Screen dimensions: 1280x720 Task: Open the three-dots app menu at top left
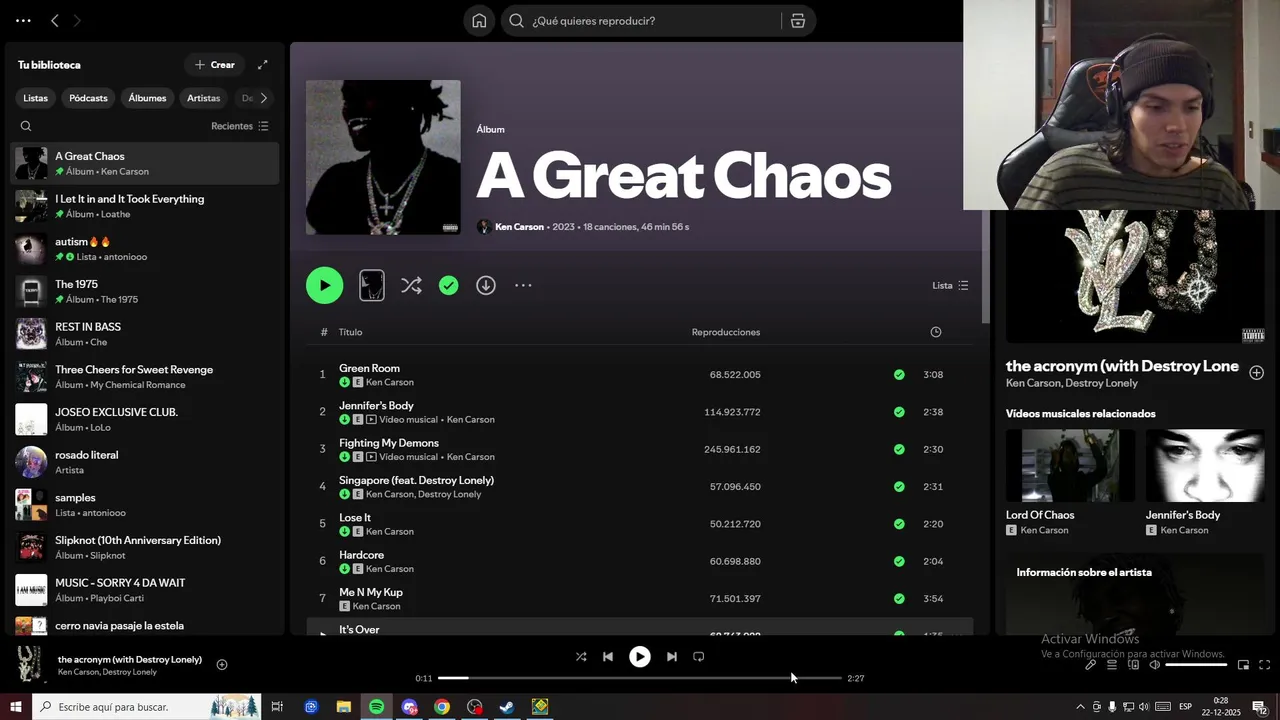[x=23, y=20]
